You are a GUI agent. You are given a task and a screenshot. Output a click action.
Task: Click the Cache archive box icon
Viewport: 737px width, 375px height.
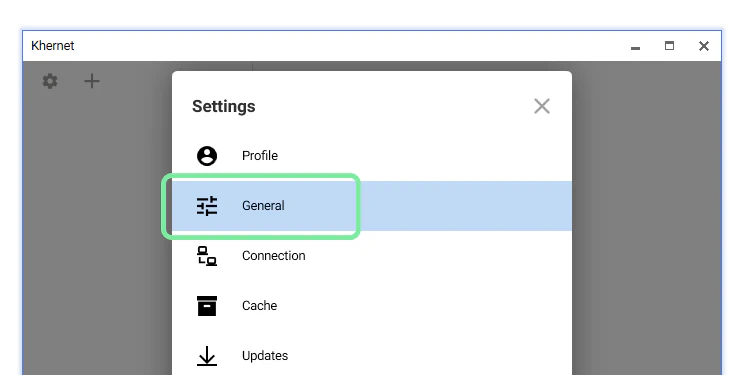[207, 306]
